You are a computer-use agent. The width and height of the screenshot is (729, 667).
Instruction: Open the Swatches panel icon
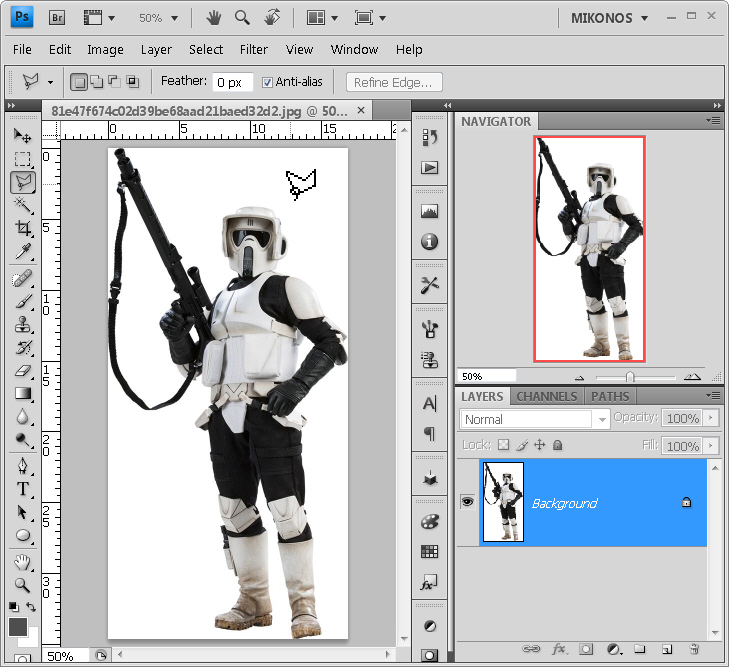point(430,552)
